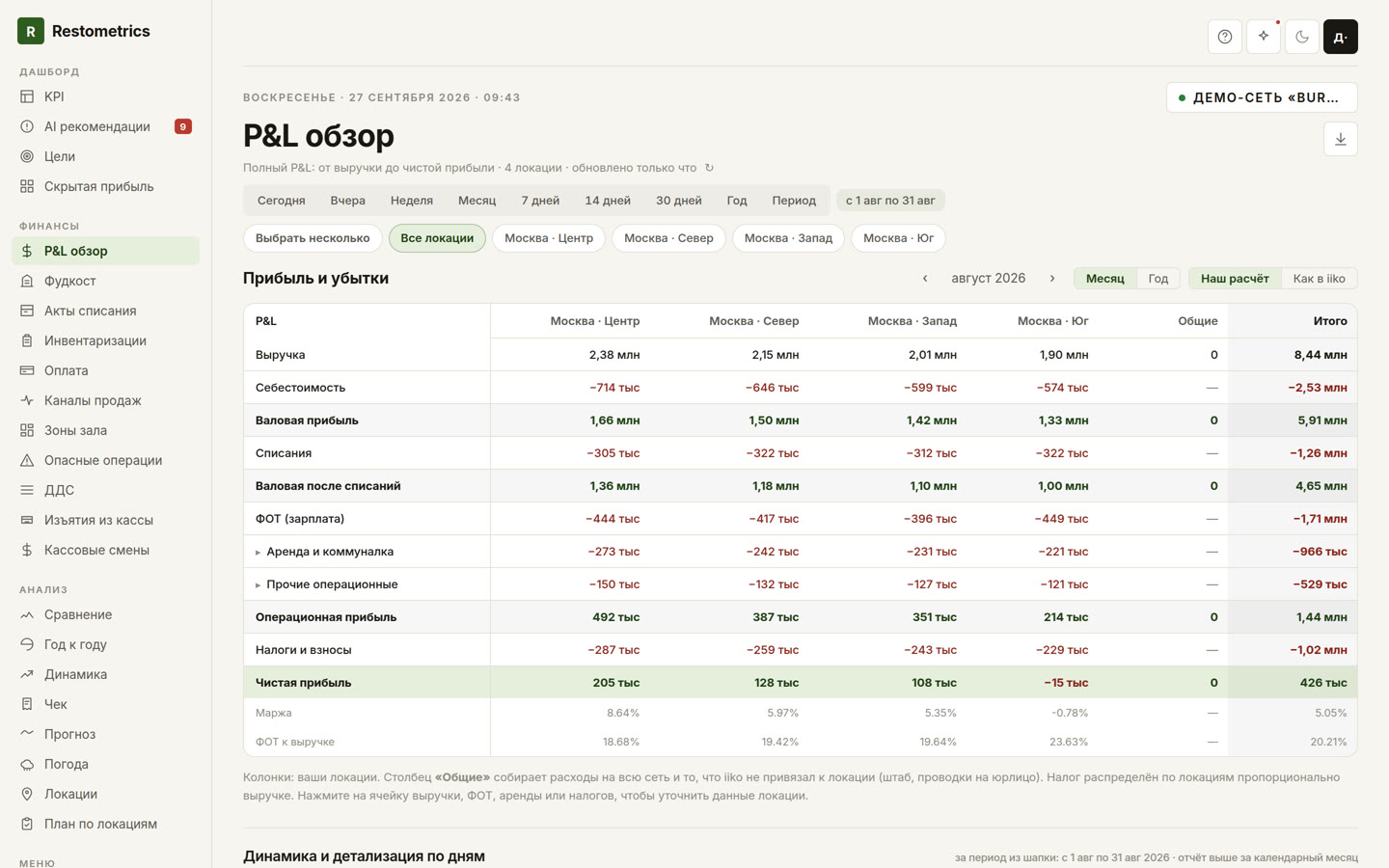Screen dimensions: 1389x868
Task: Select Наш расчёт calculation mode
Action: pyautogui.click(x=1235, y=279)
